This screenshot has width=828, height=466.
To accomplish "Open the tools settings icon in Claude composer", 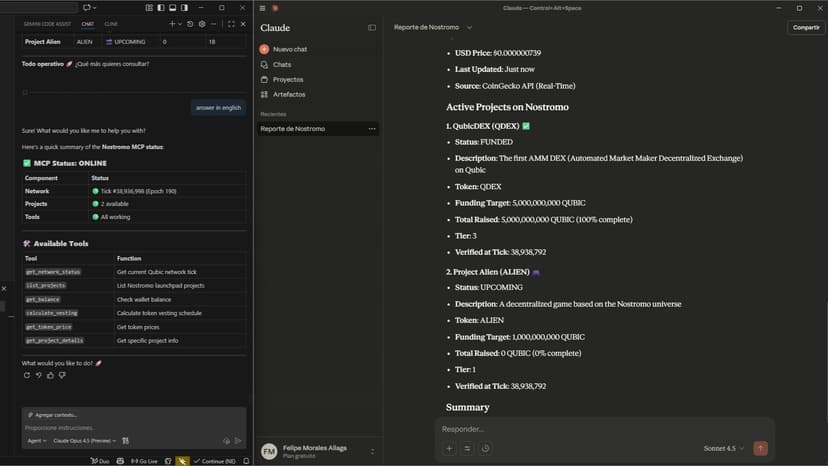I will tap(467, 449).
